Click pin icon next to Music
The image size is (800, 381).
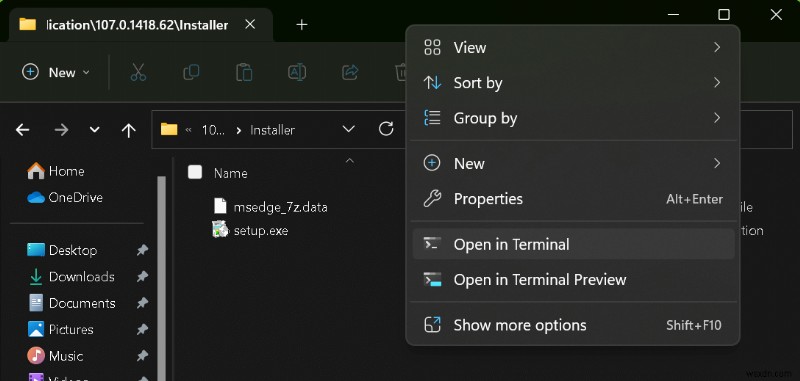click(142, 356)
